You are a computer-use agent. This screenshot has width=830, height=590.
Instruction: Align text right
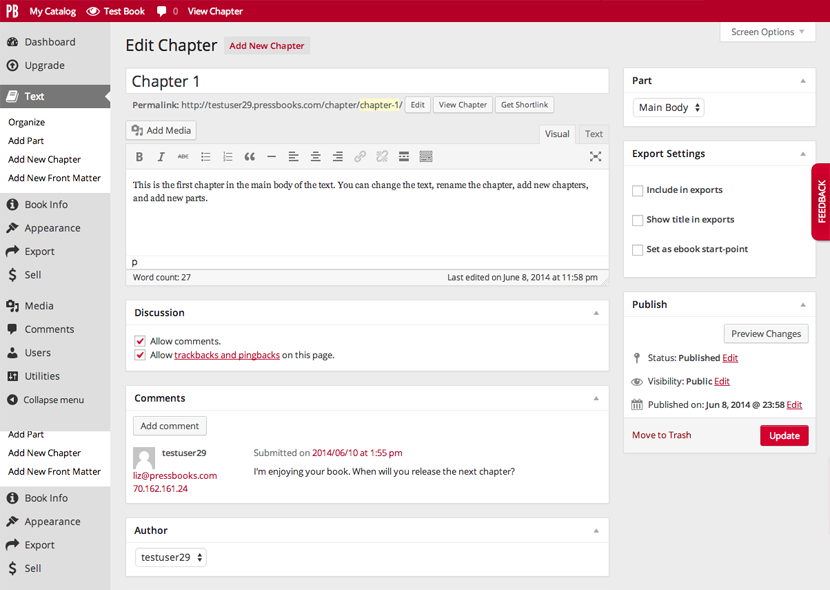[x=338, y=157]
